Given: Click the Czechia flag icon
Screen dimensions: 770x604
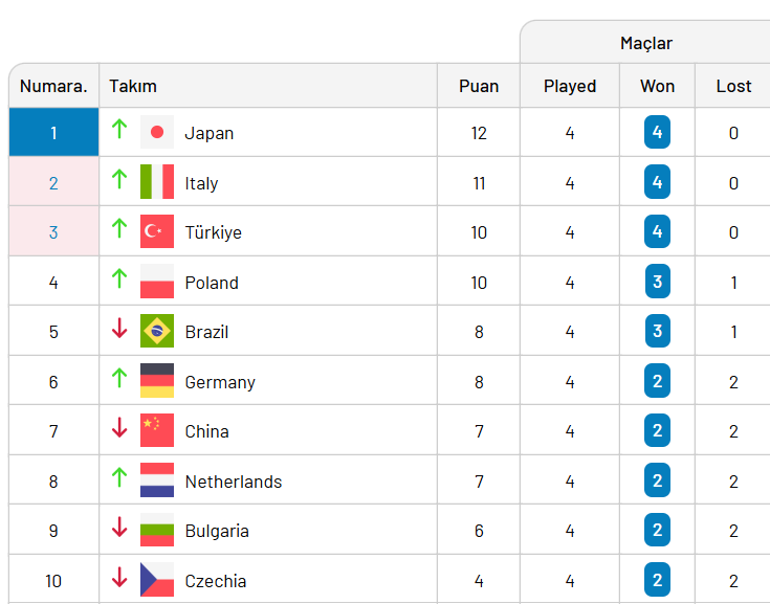Looking at the screenshot, I should click(x=157, y=579).
